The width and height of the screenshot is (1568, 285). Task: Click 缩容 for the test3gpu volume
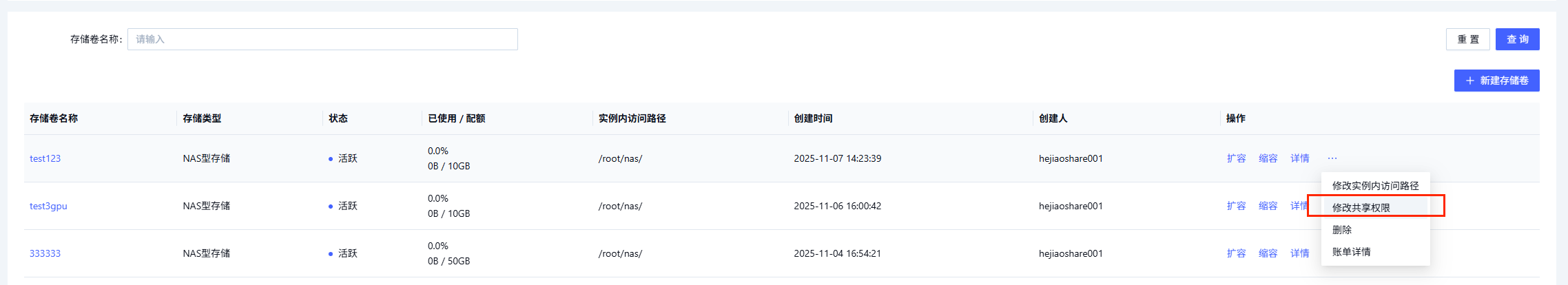coord(1268,206)
